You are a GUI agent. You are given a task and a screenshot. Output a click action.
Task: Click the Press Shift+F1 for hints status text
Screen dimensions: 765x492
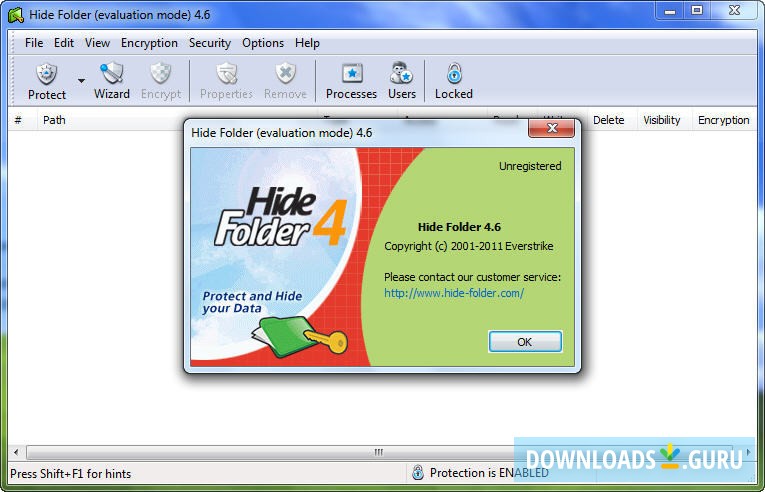[71, 473]
